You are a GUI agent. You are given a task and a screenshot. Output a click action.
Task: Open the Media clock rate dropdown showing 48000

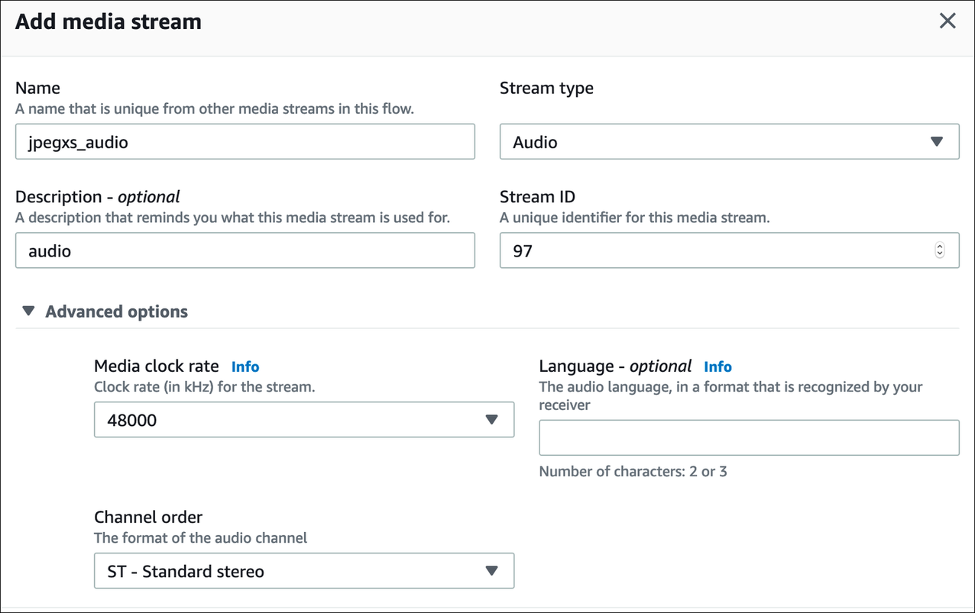click(290, 420)
